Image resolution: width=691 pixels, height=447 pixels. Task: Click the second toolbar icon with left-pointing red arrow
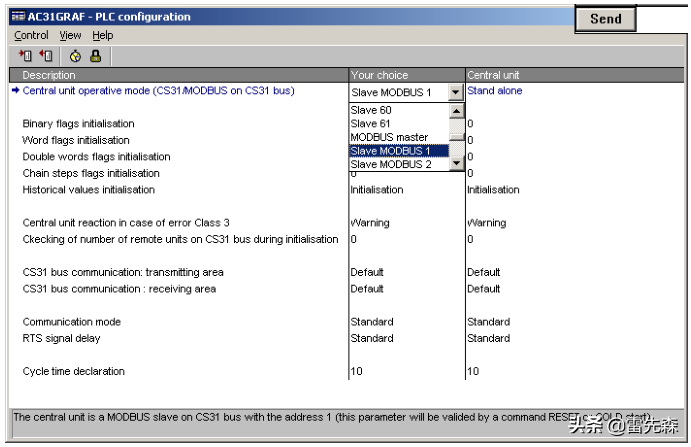(46, 56)
